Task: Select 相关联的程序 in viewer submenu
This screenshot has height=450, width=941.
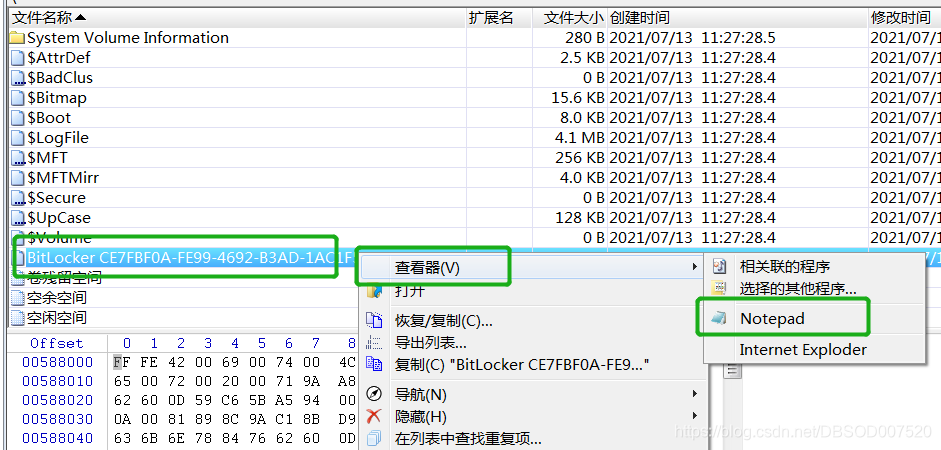Action: tap(784, 266)
